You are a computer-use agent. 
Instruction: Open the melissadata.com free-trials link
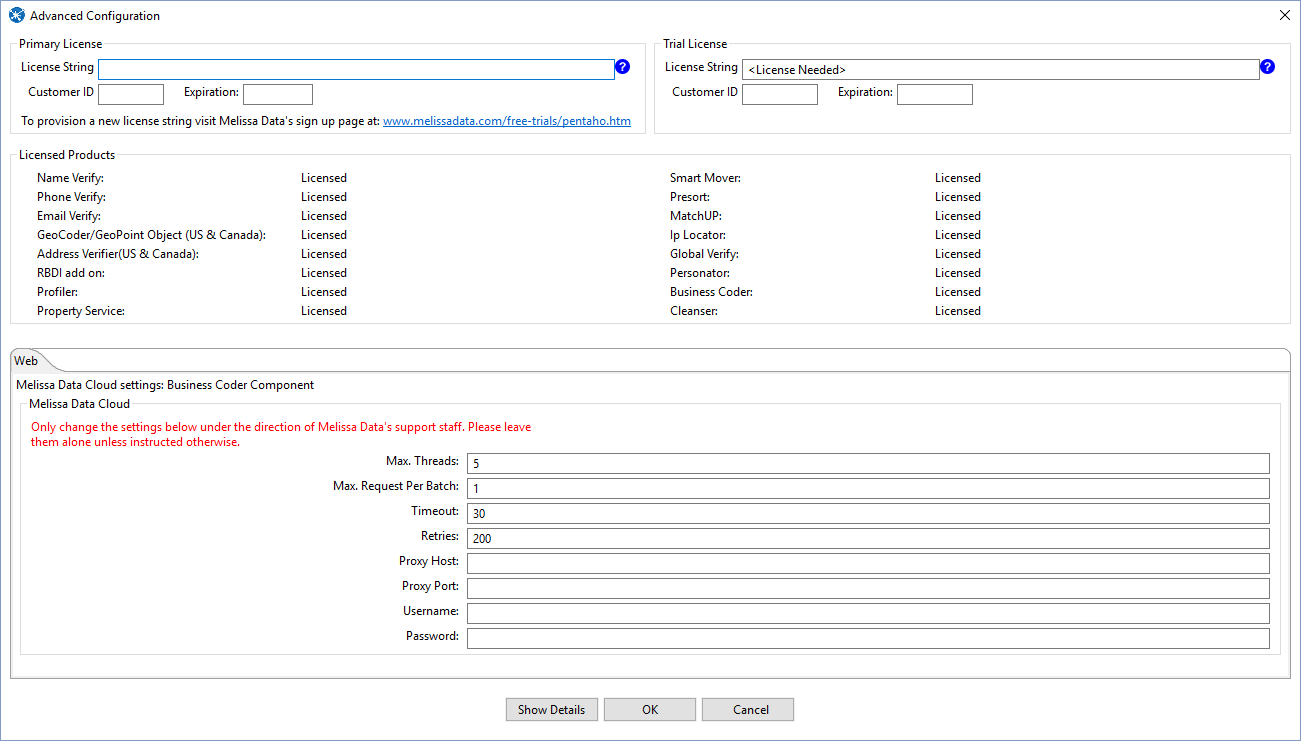coord(506,121)
